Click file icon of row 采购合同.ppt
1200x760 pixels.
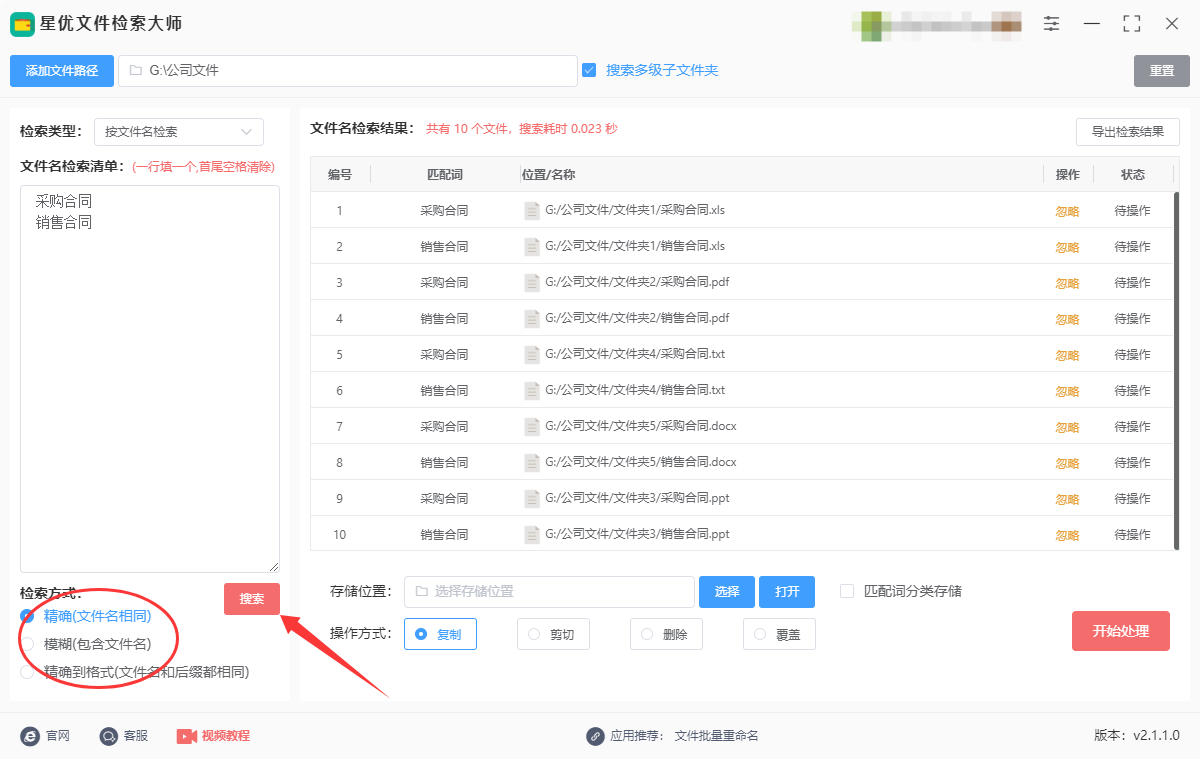pyautogui.click(x=532, y=499)
